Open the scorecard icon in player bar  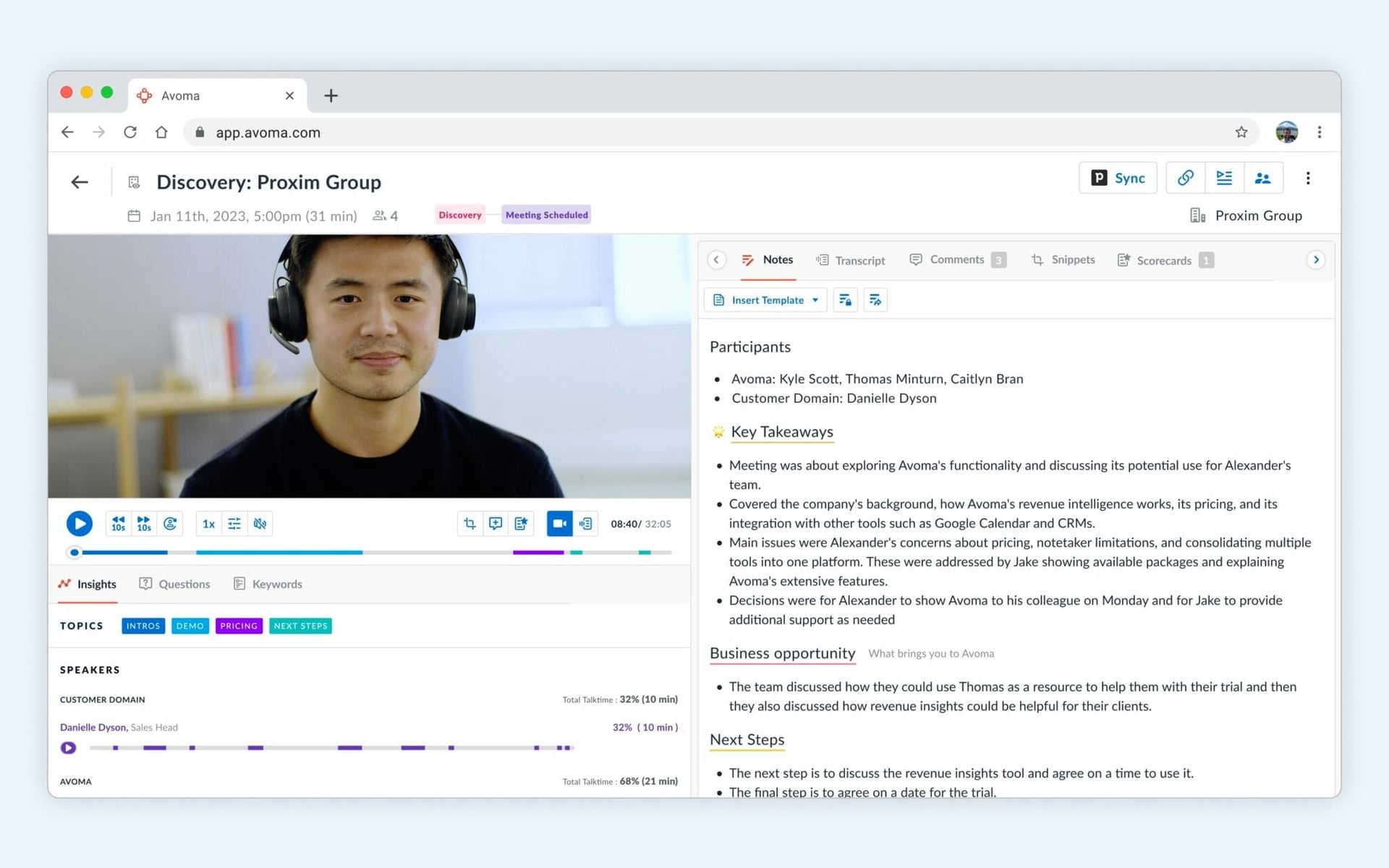coord(521,524)
